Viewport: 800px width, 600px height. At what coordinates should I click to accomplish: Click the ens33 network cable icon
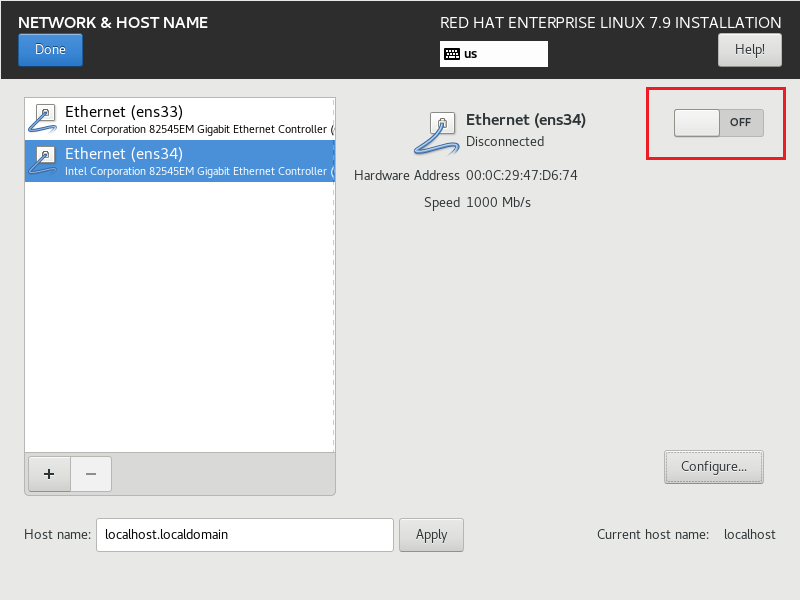click(x=43, y=118)
